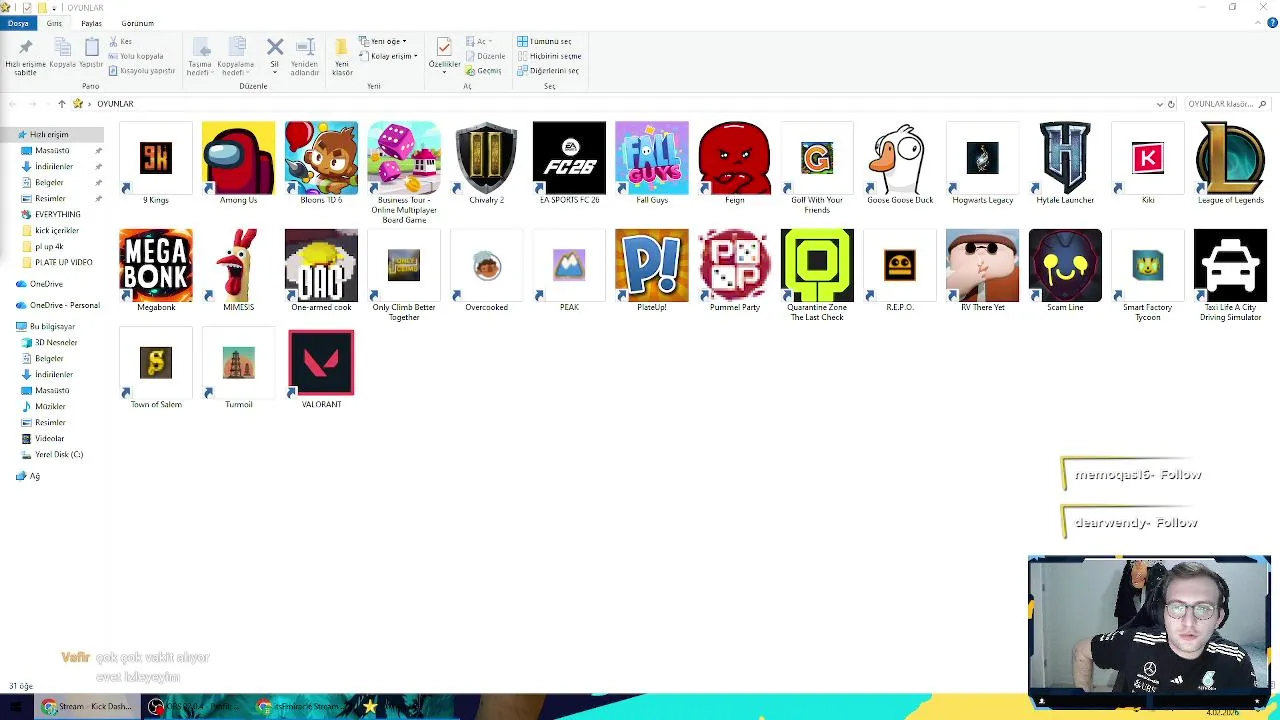The width and height of the screenshot is (1280, 720).
Task: Open Yerel Disk (C:) in sidebar
Action: (x=58, y=454)
